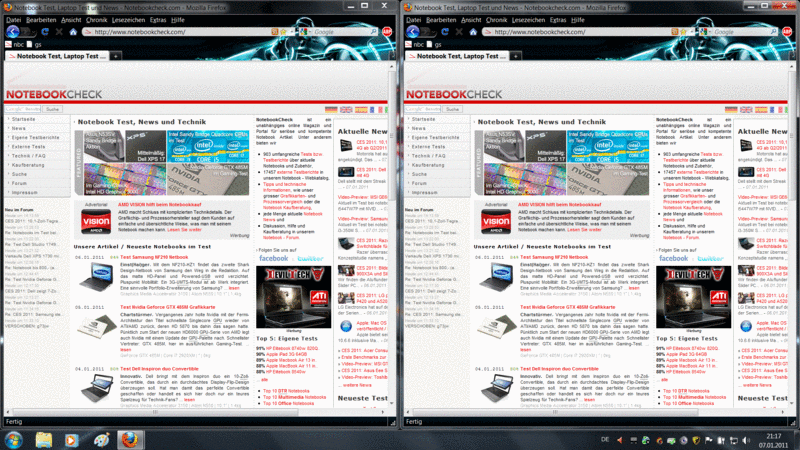Open home page in left Firefox window
Viewport: 800px width, 450px height.
(73, 32)
